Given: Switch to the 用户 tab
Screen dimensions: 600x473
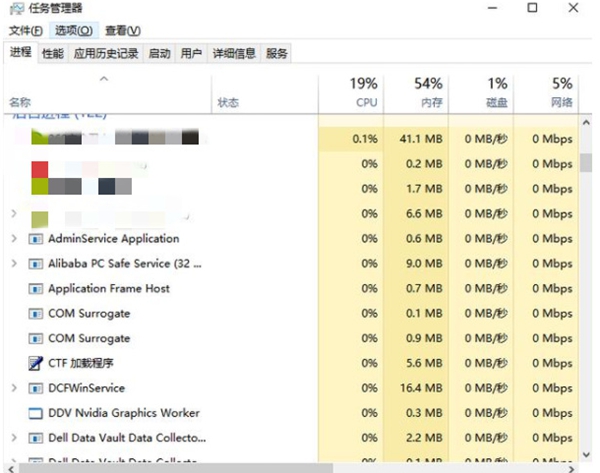Looking at the screenshot, I should click(x=191, y=54).
